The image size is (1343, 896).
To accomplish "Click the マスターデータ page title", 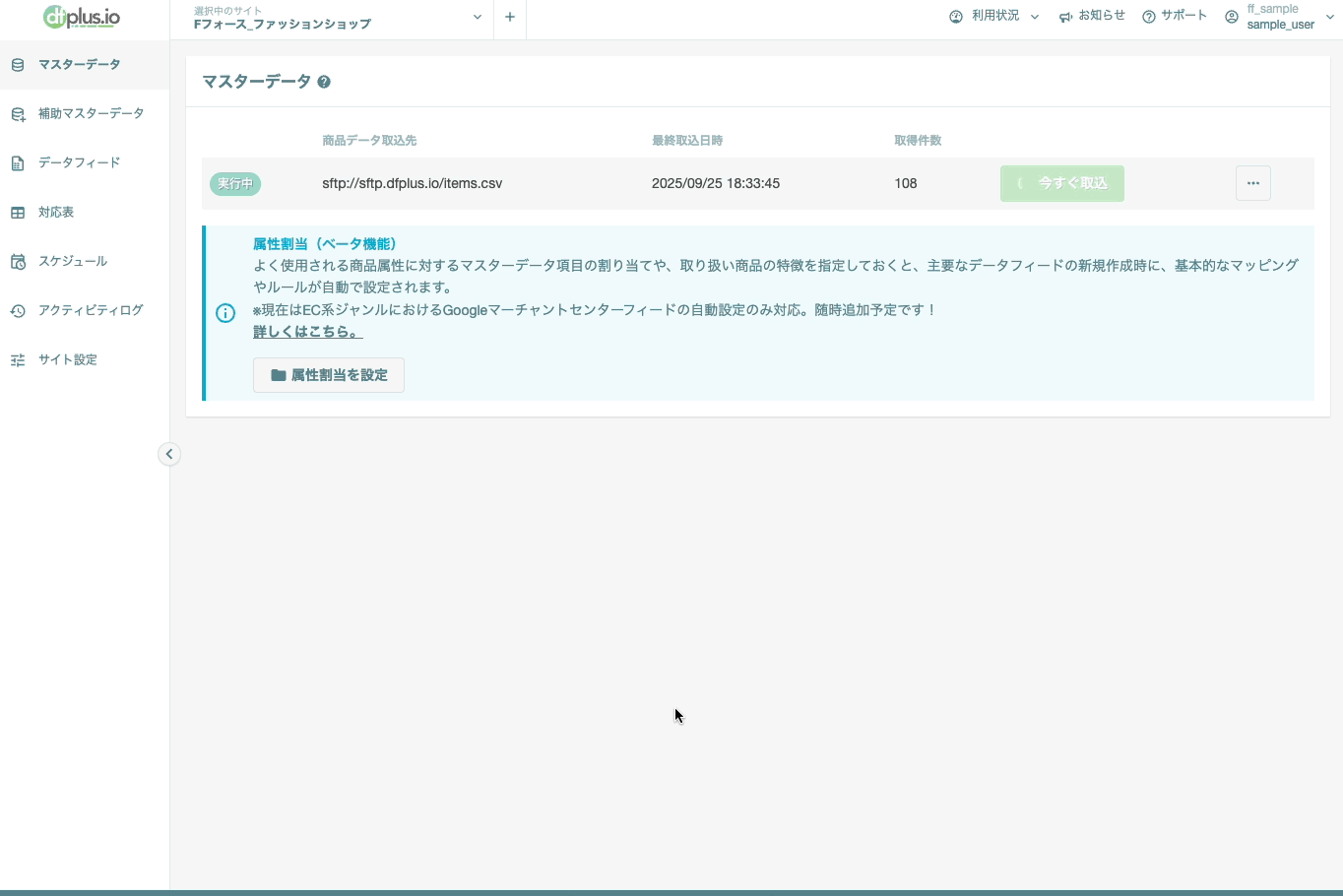I will [257, 82].
